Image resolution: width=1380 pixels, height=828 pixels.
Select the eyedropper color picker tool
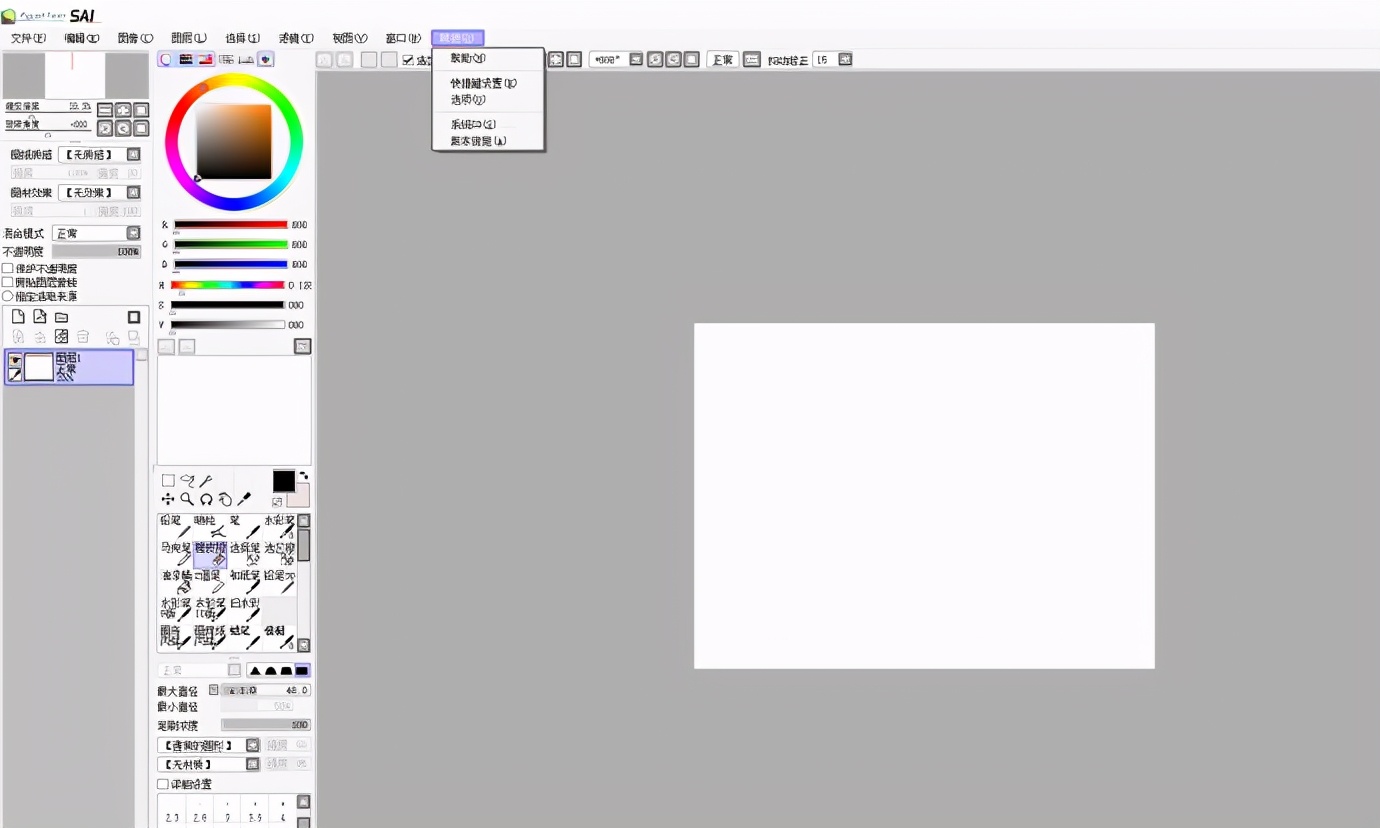pos(244,499)
